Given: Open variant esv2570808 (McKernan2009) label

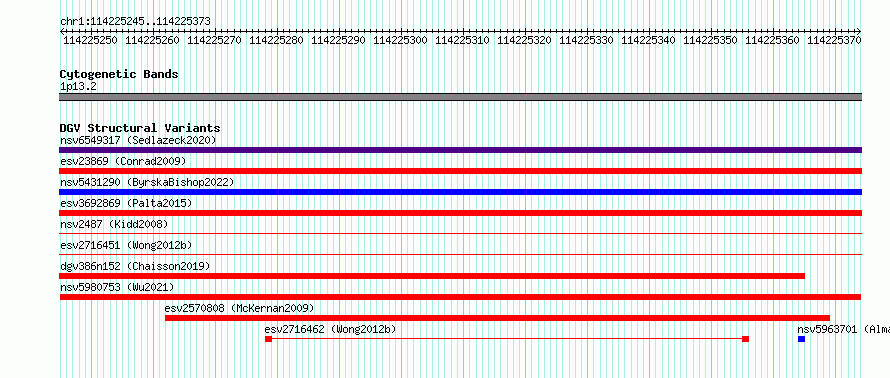Looking at the screenshot, I should coord(239,308).
